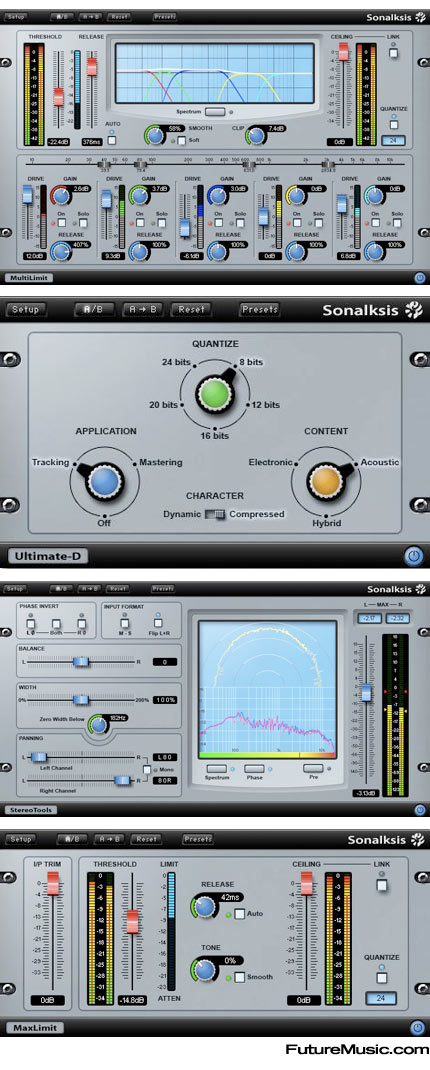
Task: Click the blue band Gain knob showing 3.0dB
Action: pyautogui.click(x=218, y=197)
